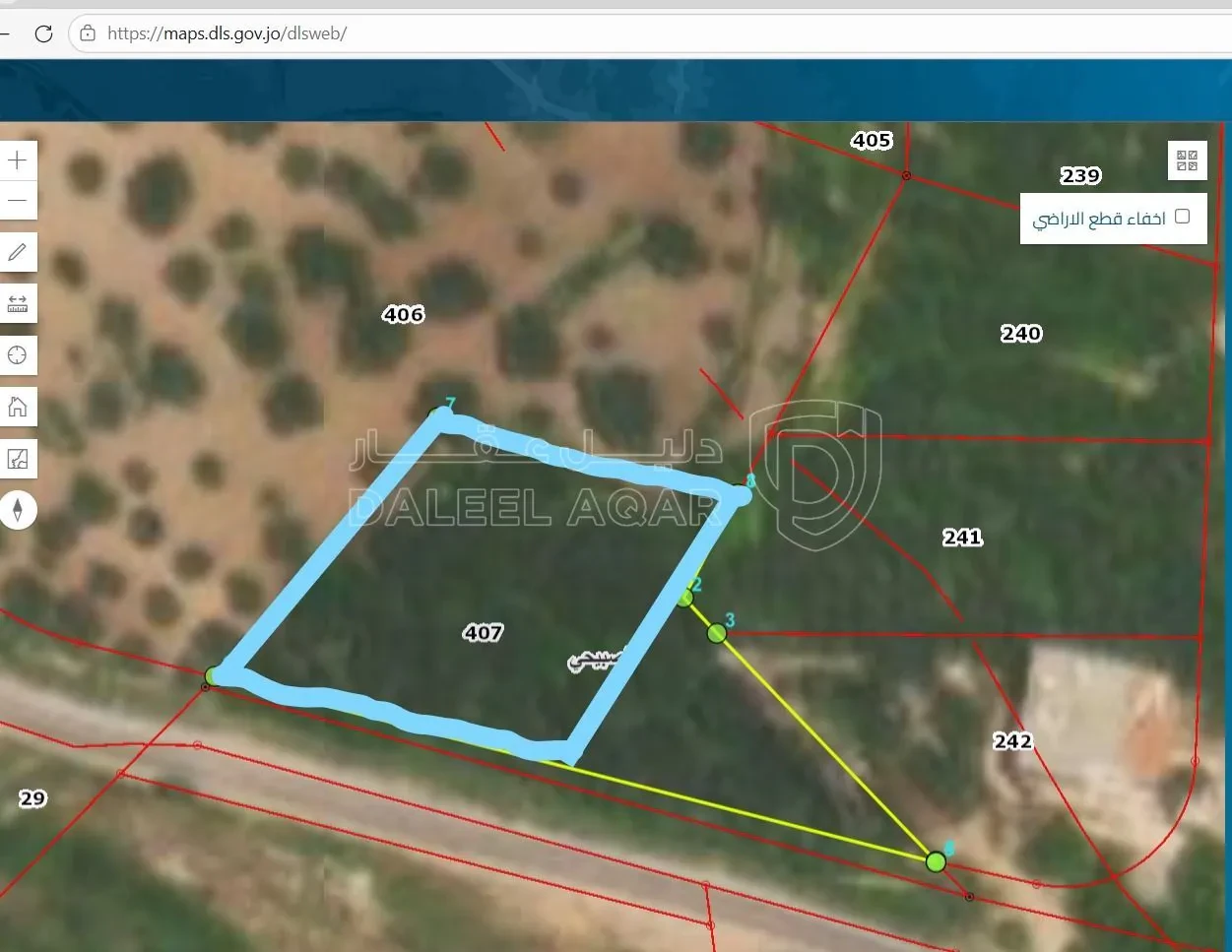Activate the locate-me crosshair tool
1232x952 pixels.
[x=18, y=355]
